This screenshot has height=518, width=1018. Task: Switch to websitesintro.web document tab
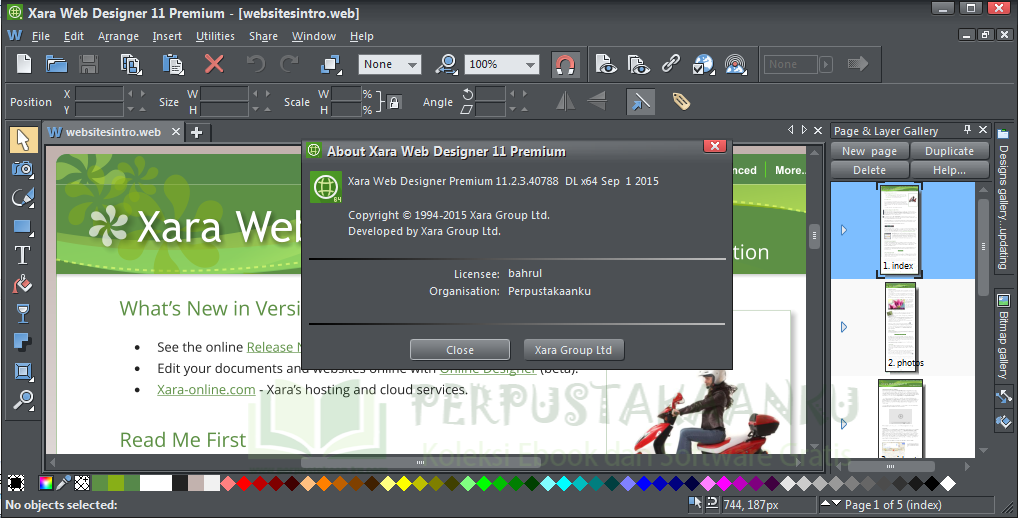coord(113,132)
